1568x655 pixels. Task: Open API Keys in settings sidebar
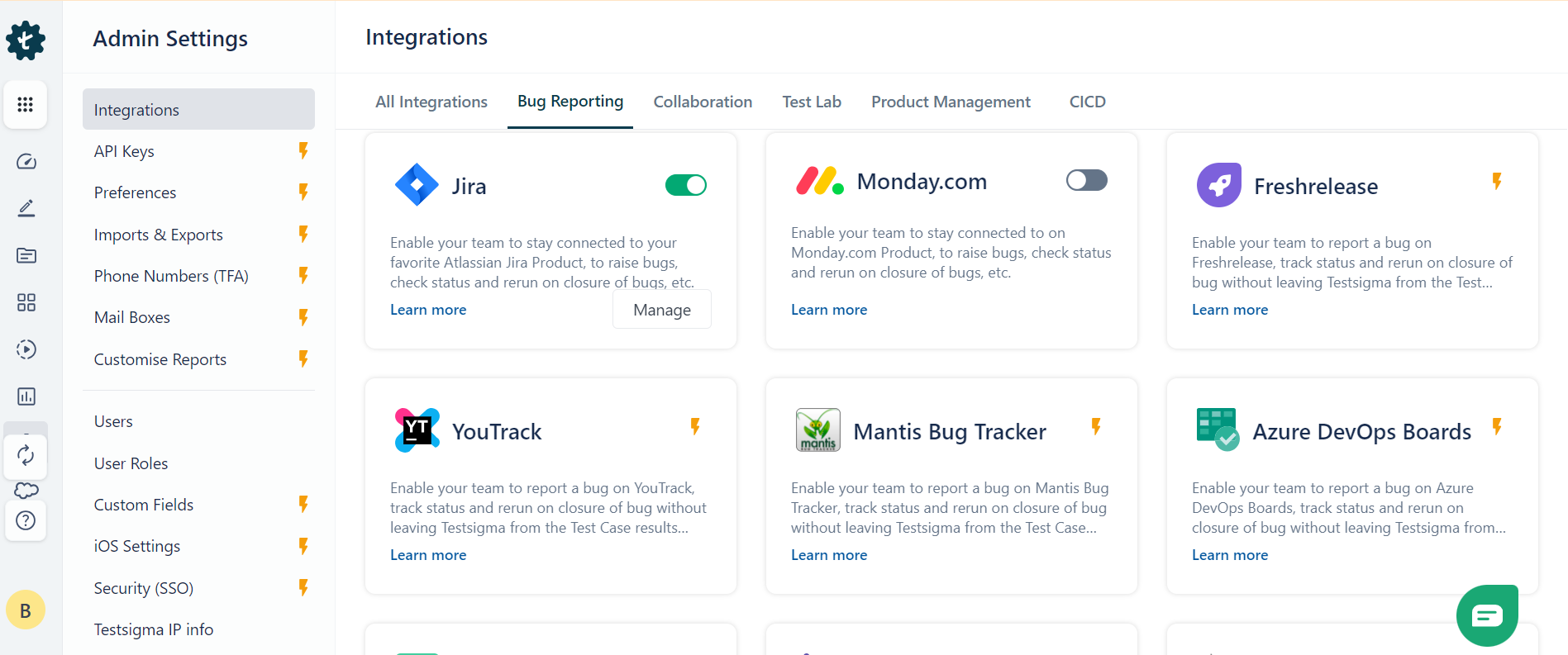tap(124, 151)
